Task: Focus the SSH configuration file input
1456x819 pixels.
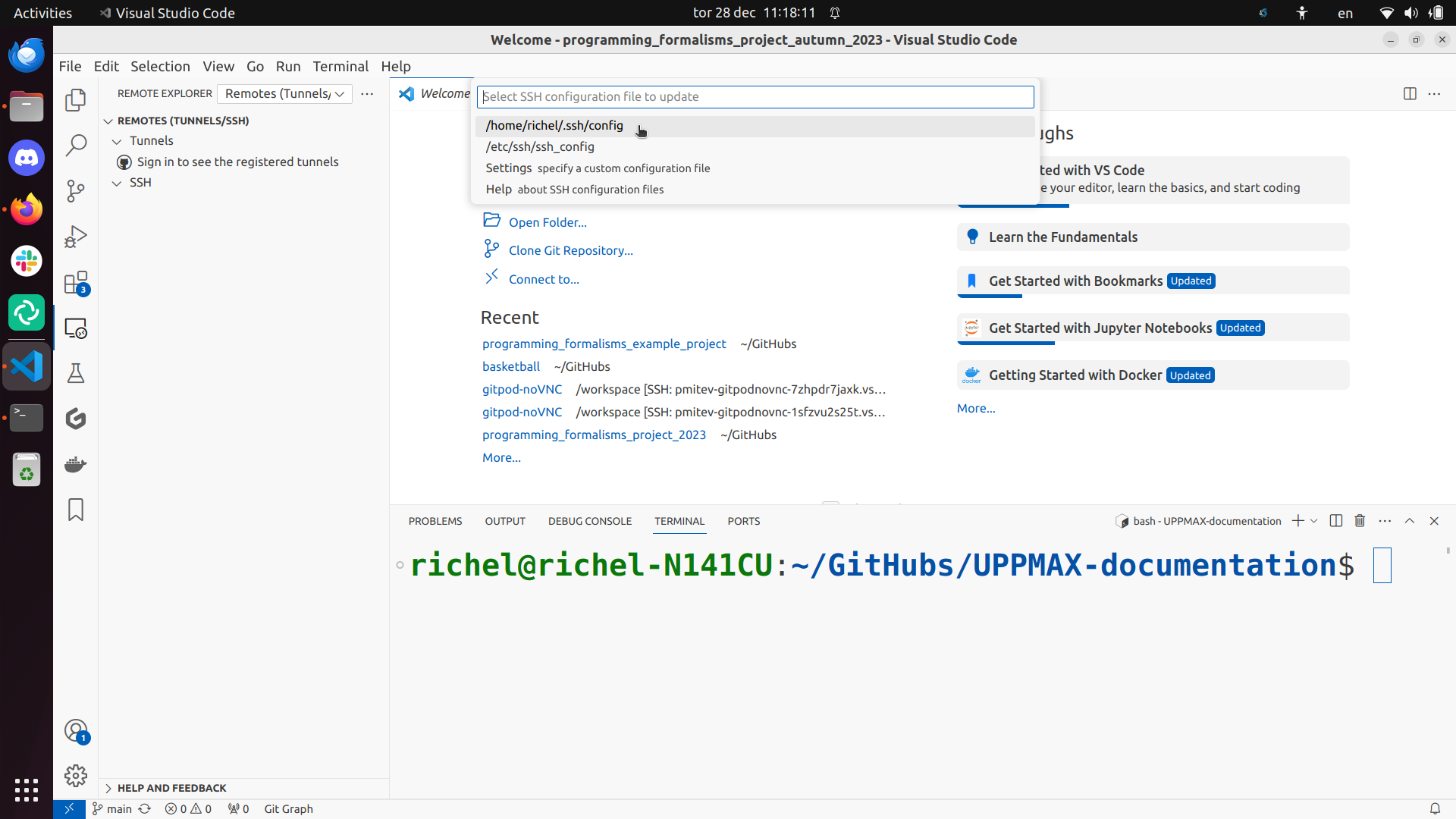Action: coord(755,97)
